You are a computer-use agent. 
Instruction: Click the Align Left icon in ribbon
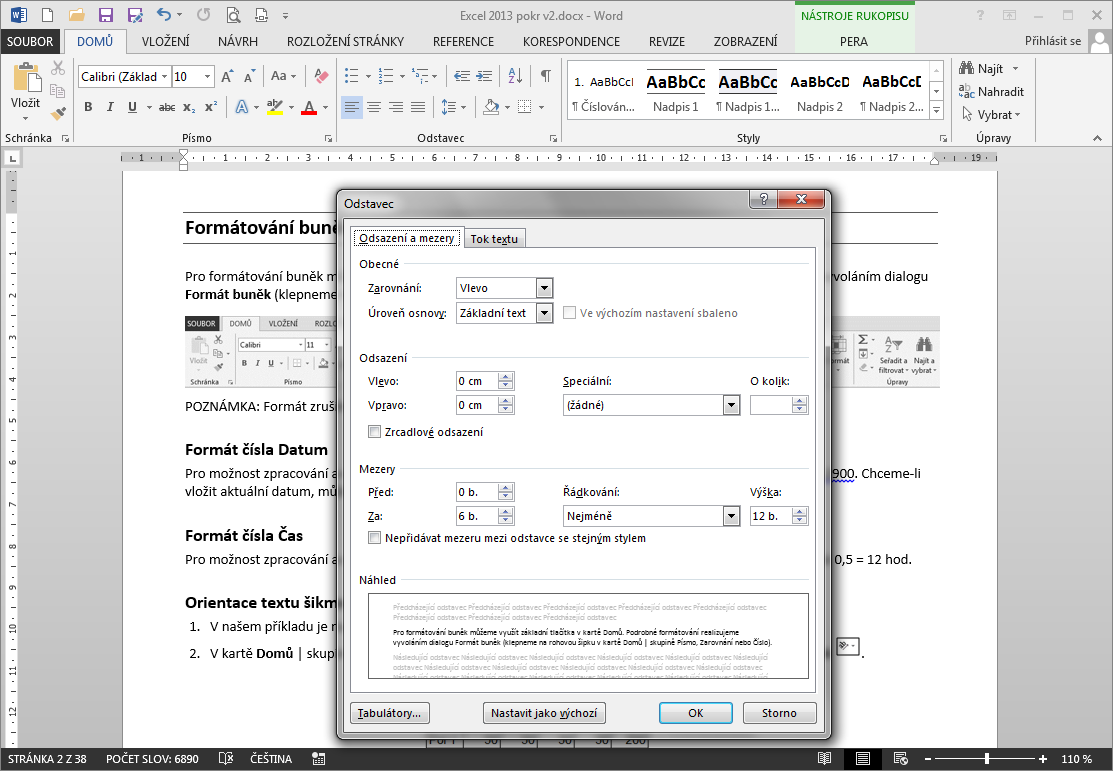[351, 107]
